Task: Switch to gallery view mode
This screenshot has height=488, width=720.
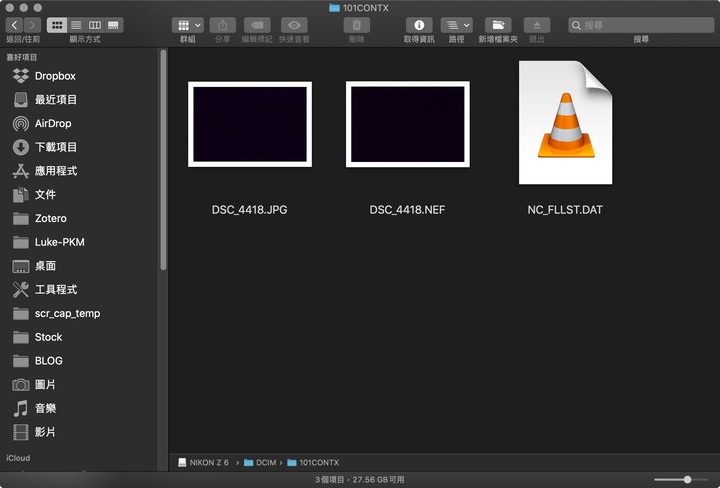Action: [x=114, y=25]
